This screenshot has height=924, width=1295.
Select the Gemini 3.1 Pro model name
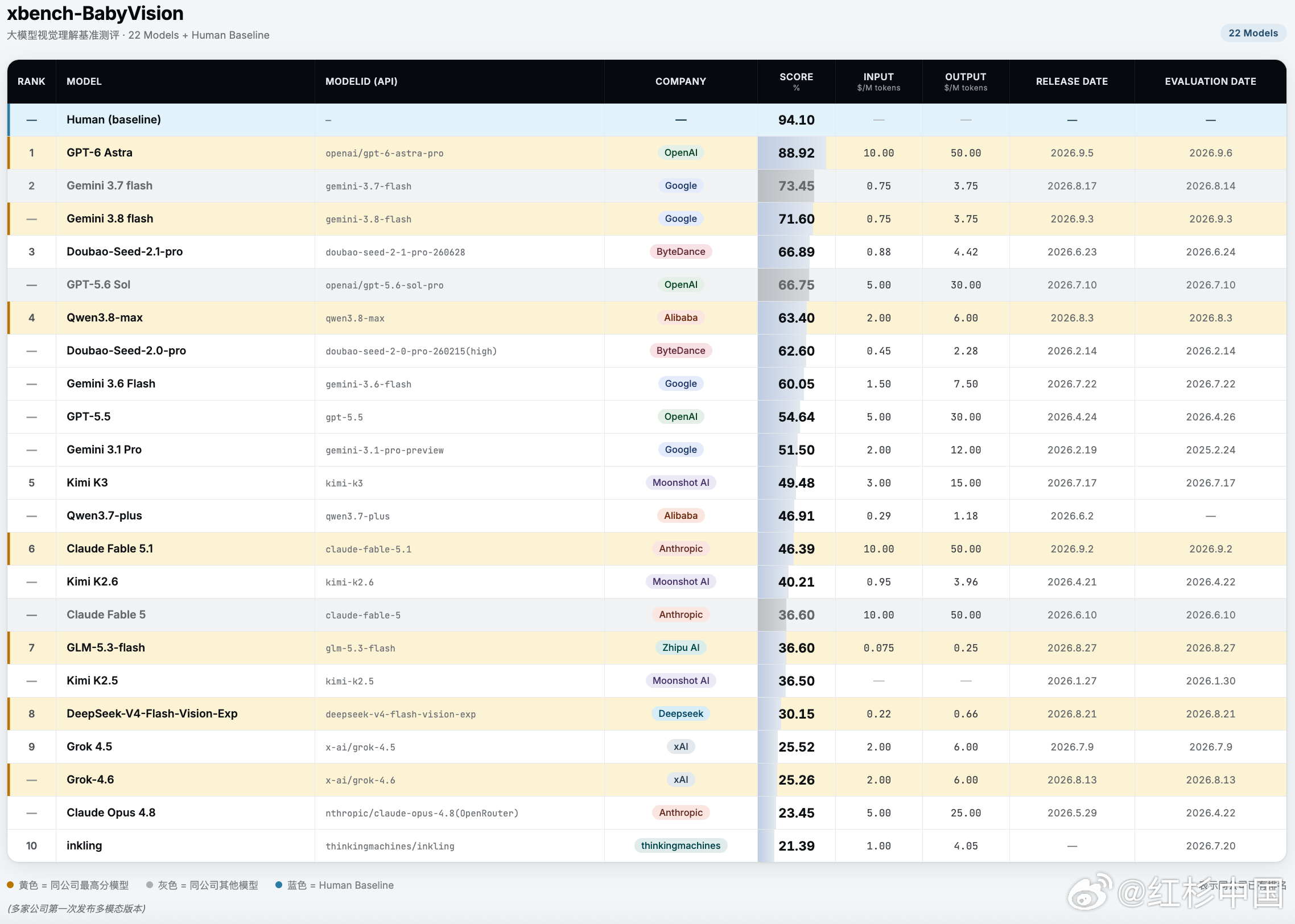[x=104, y=449]
